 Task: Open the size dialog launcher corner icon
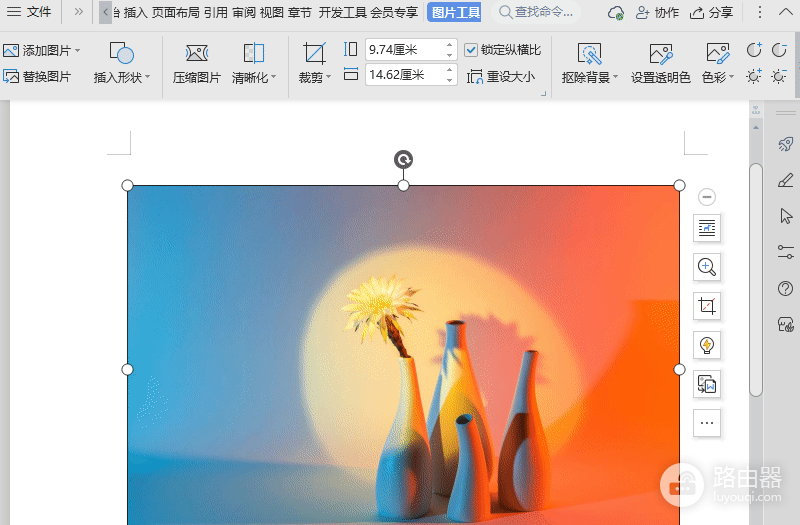pos(543,93)
